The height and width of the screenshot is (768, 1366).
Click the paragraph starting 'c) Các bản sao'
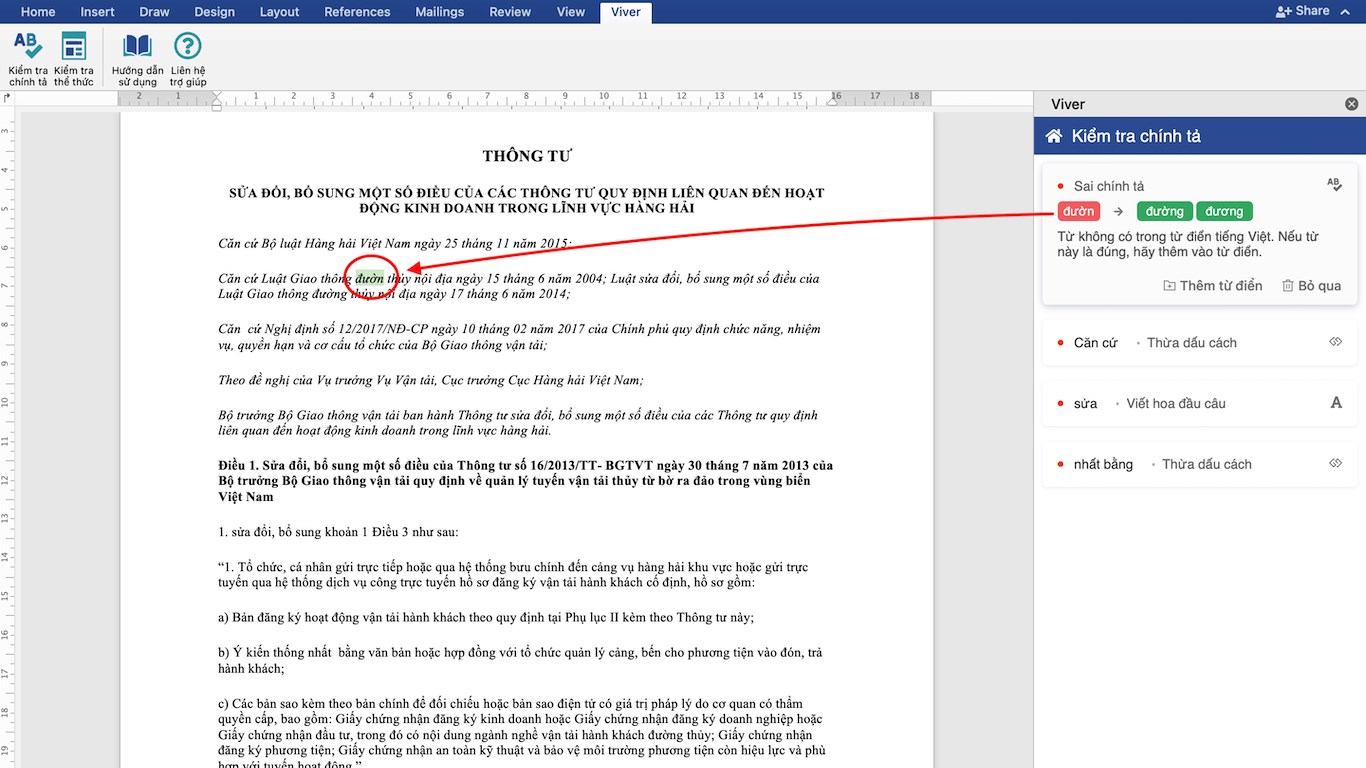point(522,733)
